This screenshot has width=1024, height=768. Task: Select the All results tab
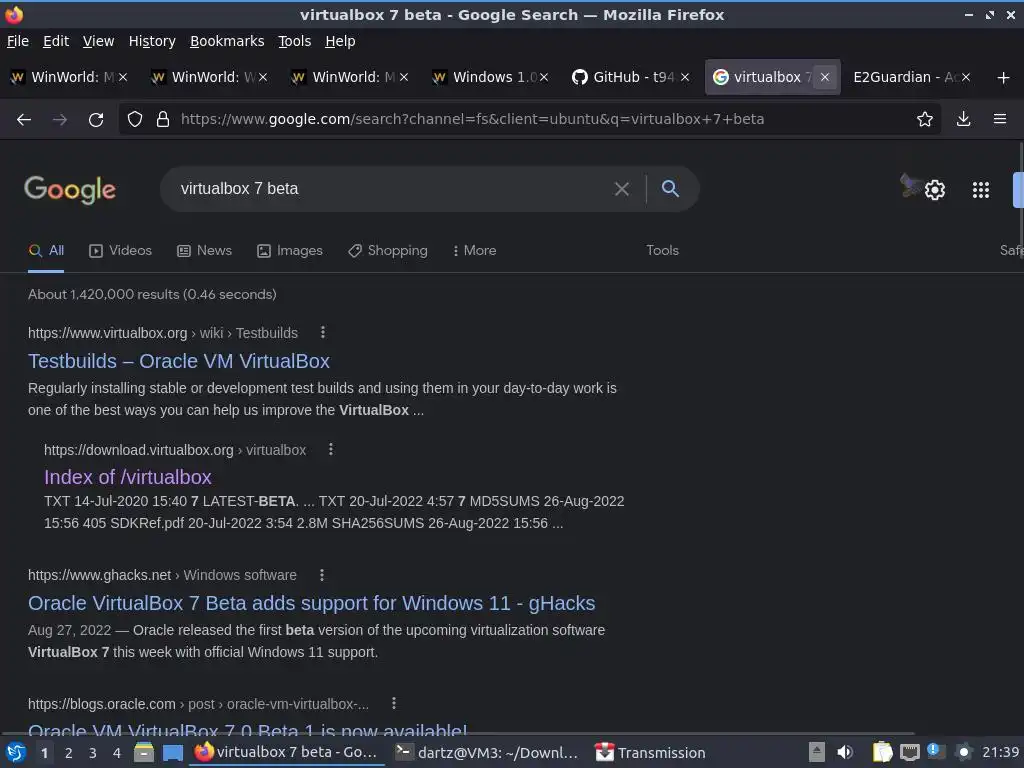tap(46, 251)
